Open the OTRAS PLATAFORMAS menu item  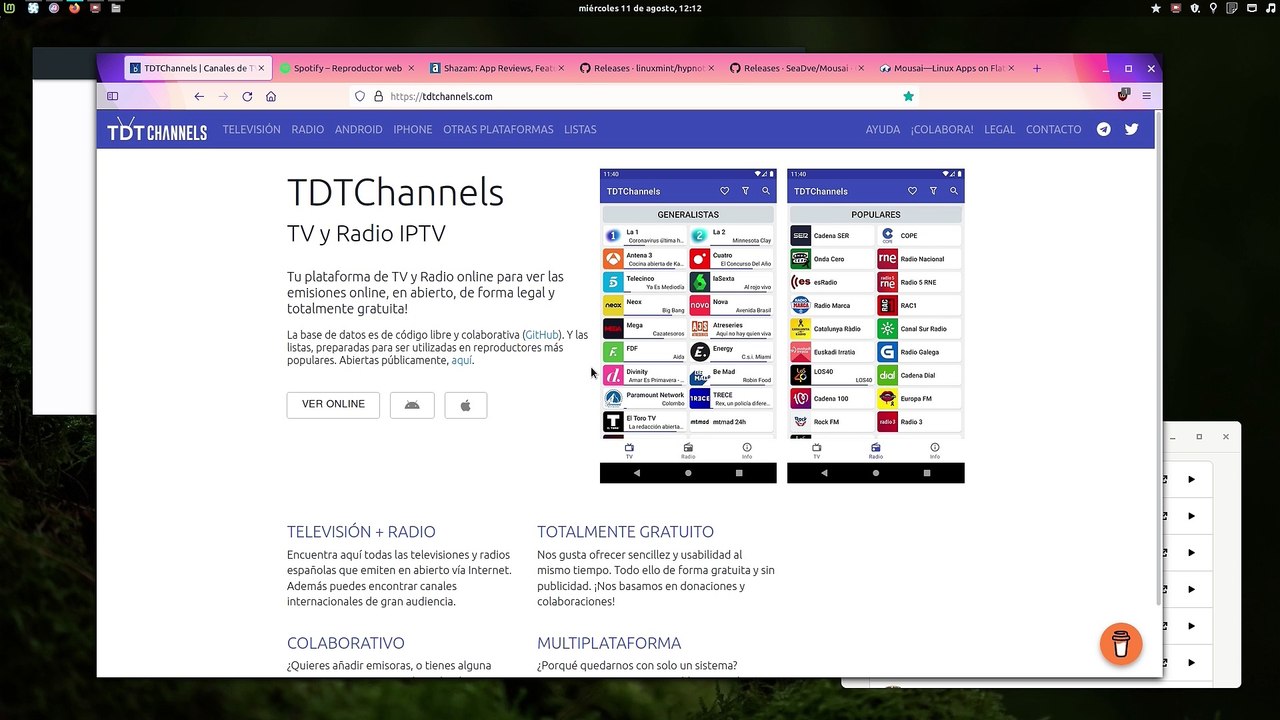tap(498, 129)
